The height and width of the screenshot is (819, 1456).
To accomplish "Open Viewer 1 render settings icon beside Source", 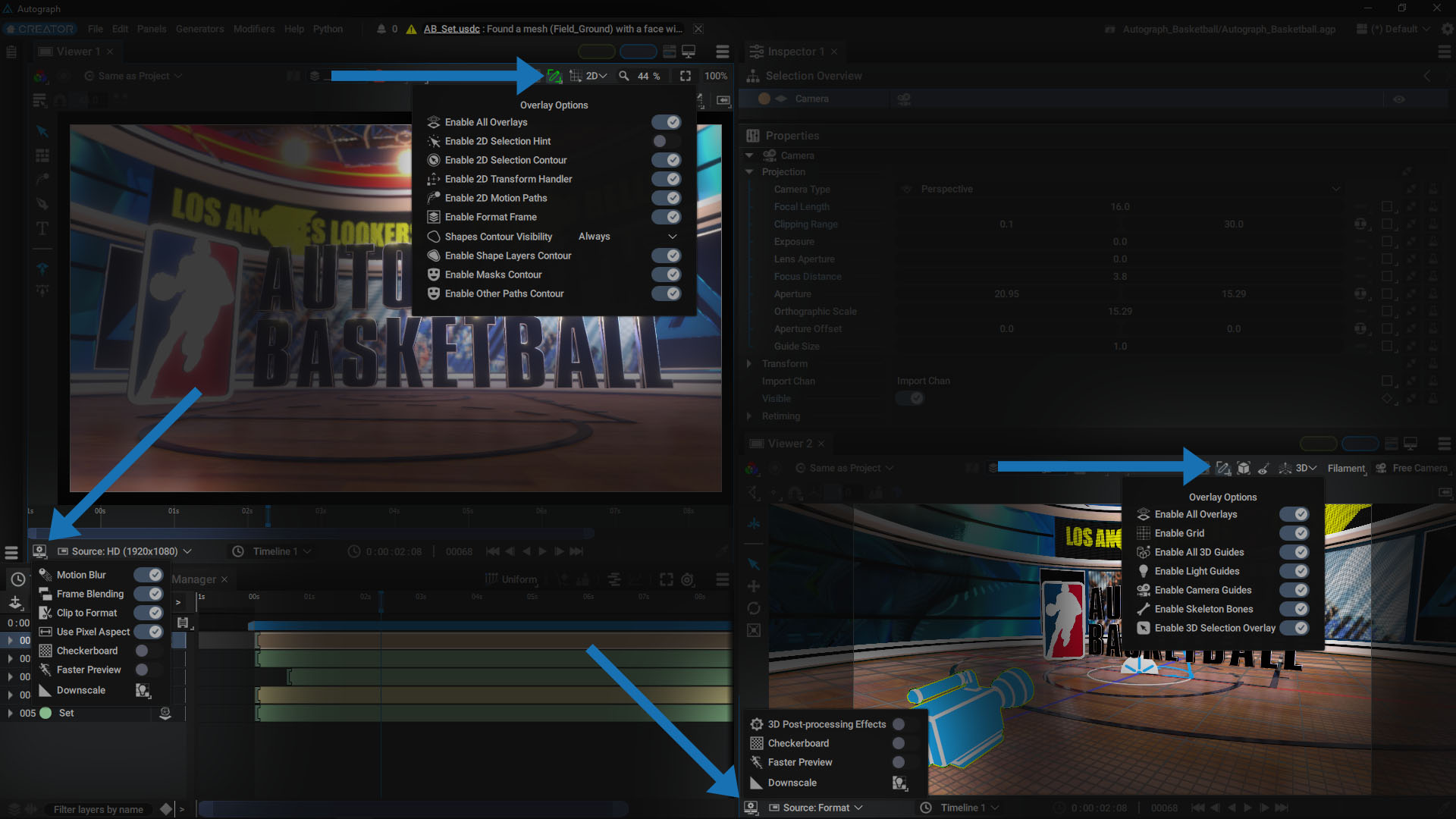I will coord(40,551).
